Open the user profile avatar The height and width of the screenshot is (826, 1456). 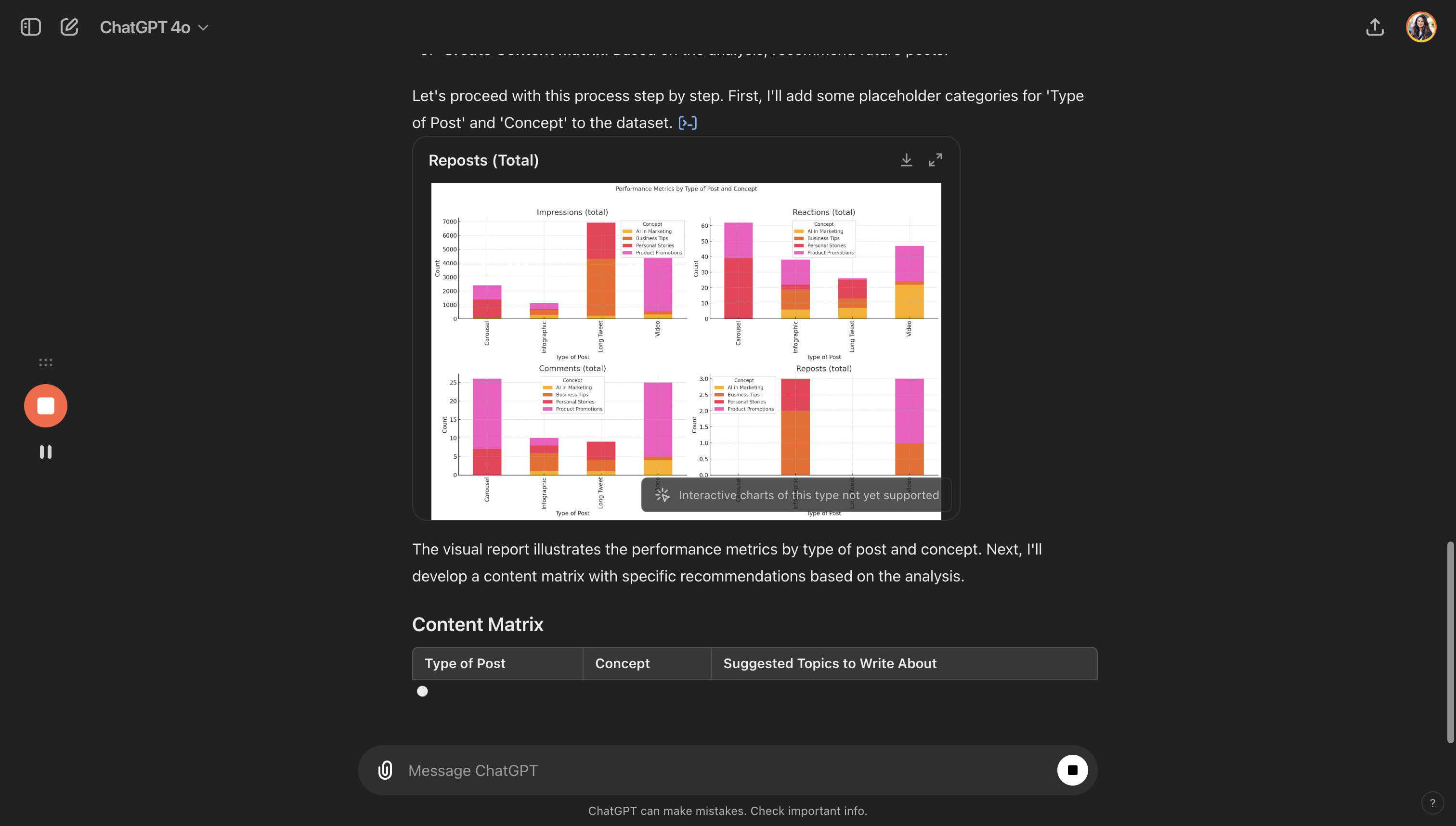click(1420, 27)
